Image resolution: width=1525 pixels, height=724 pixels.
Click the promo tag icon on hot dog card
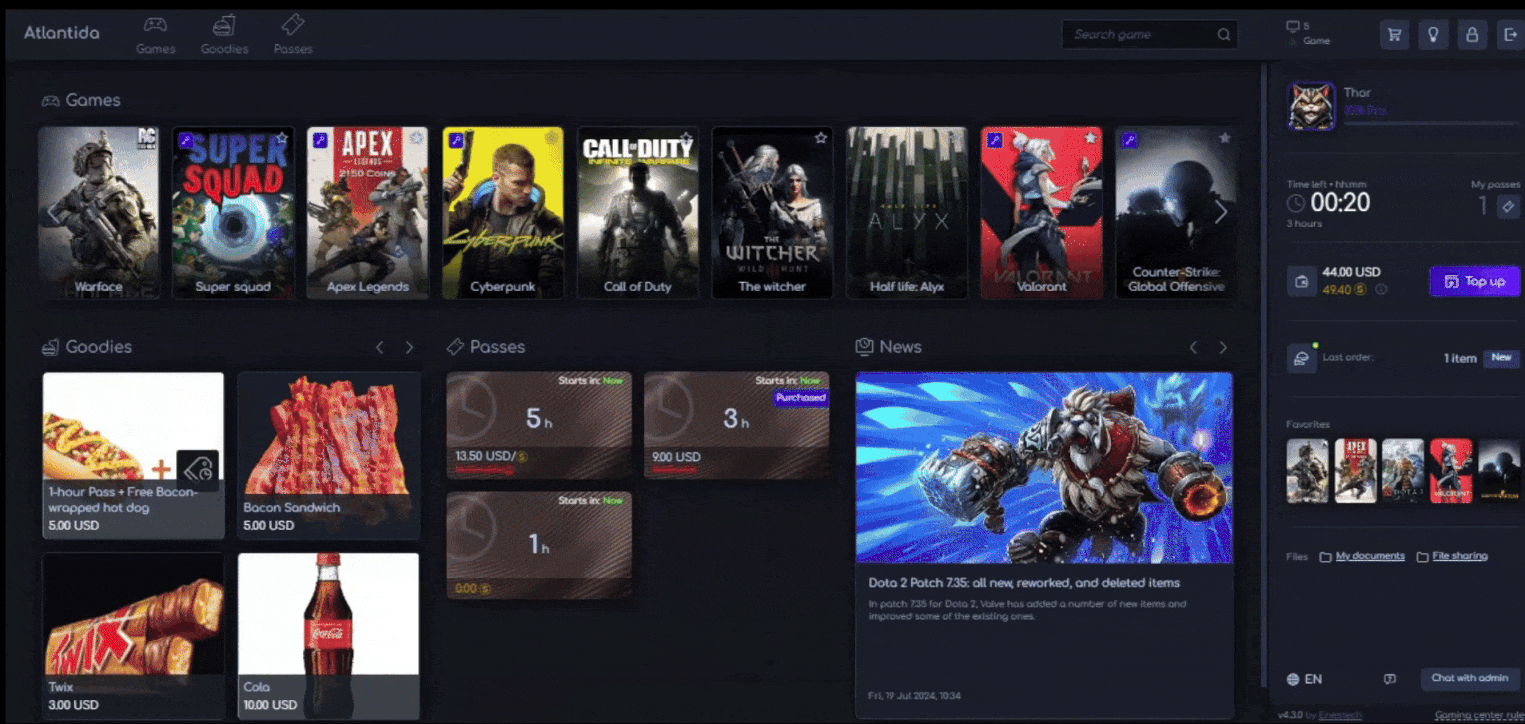tap(198, 470)
